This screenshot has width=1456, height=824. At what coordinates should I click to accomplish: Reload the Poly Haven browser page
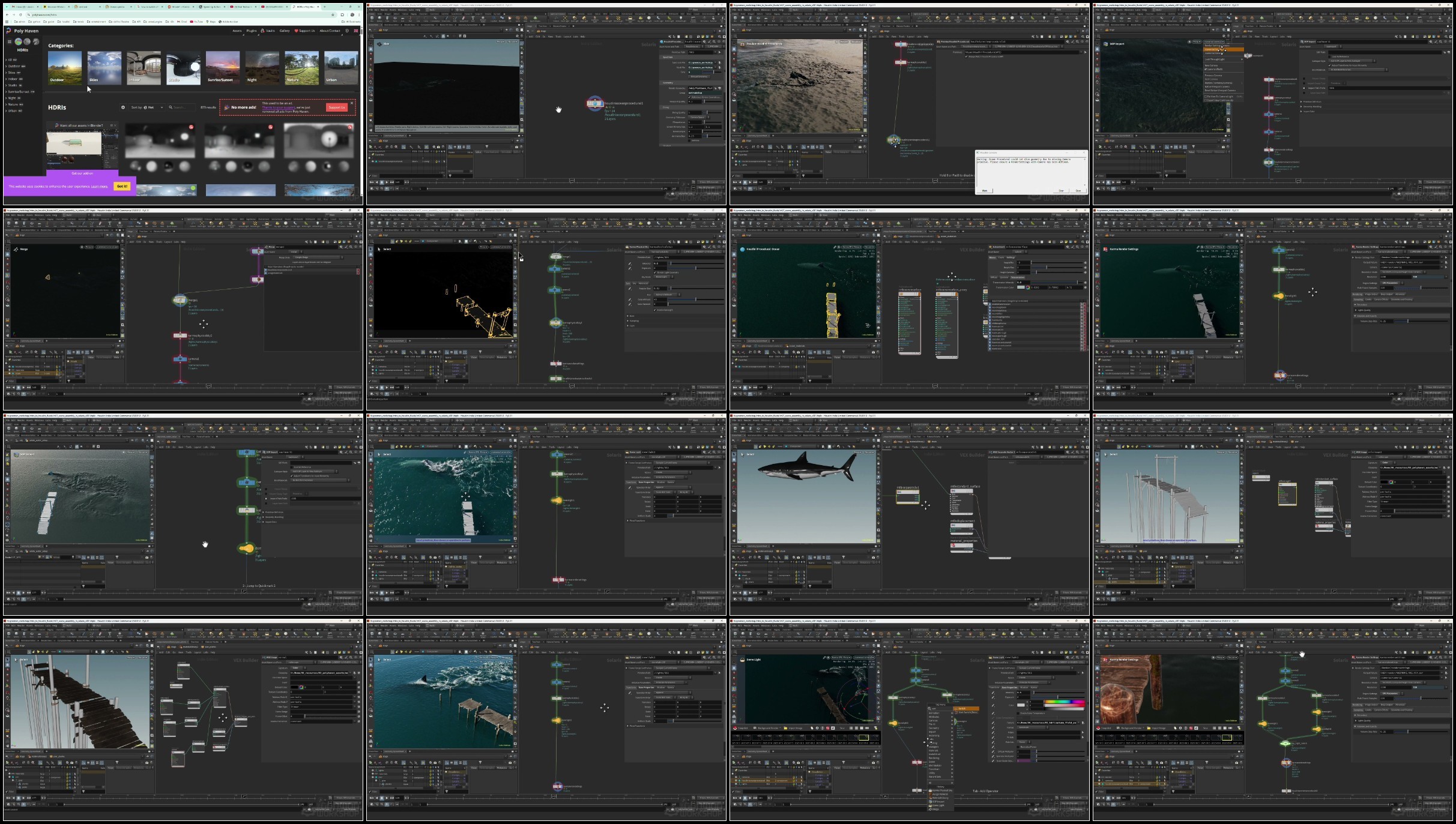[x=20, y=15]
